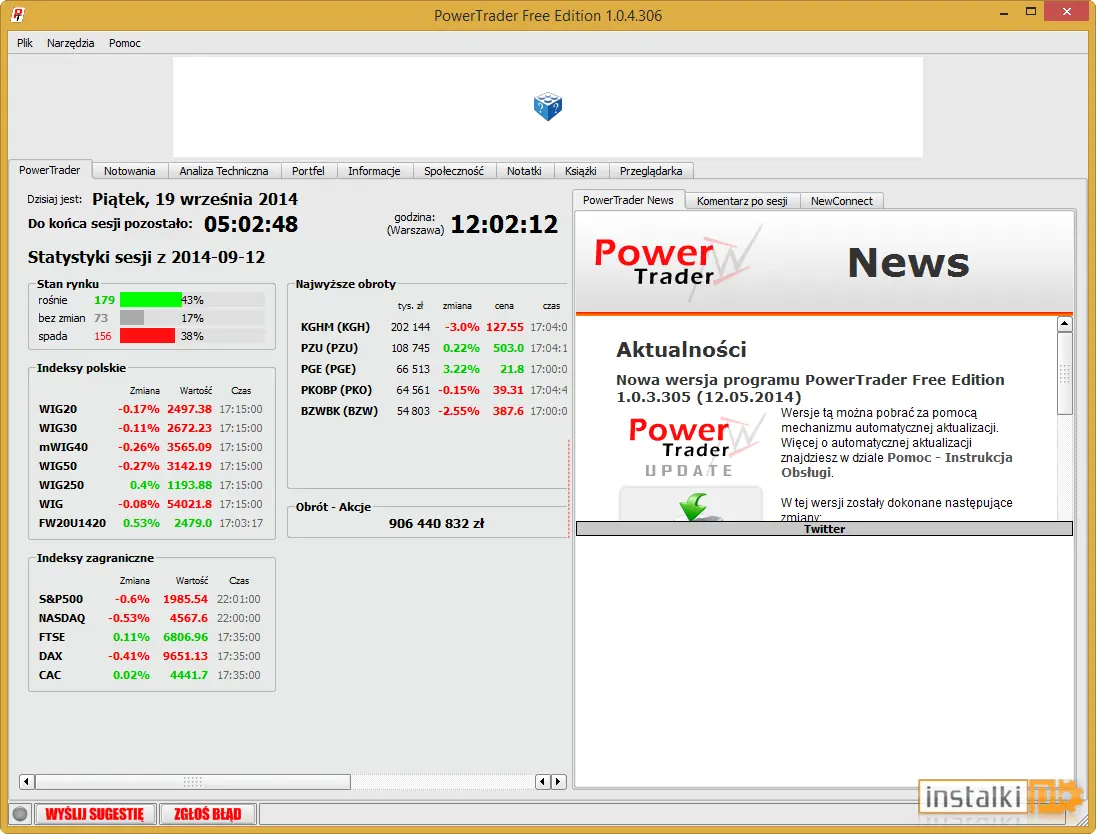Image resolution: width=1096 pixels, height=834 pixels.
Task: Click the 'Nowa wersja programu PowerTrader' headline
Action: 809,388
